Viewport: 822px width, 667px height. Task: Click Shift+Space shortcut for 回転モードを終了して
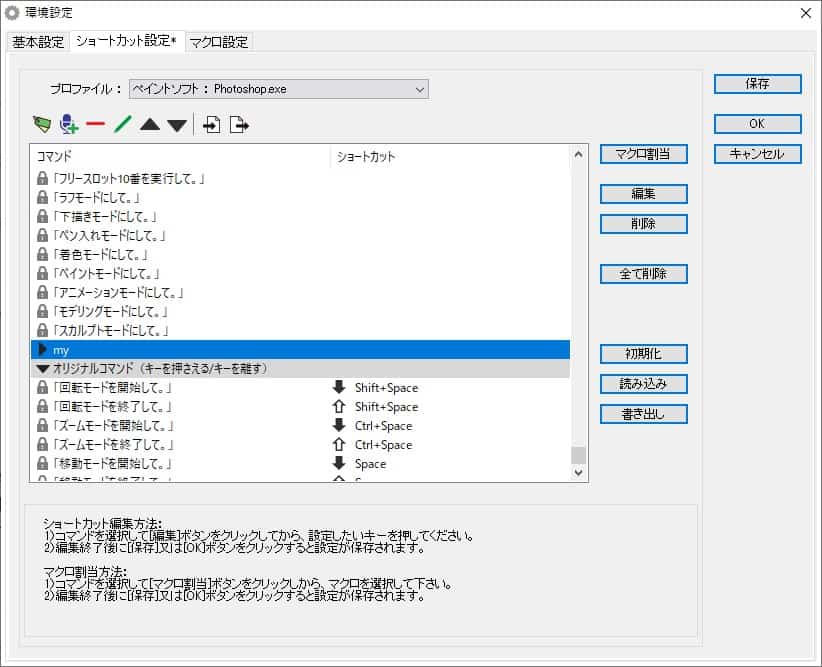pos(386,407)
